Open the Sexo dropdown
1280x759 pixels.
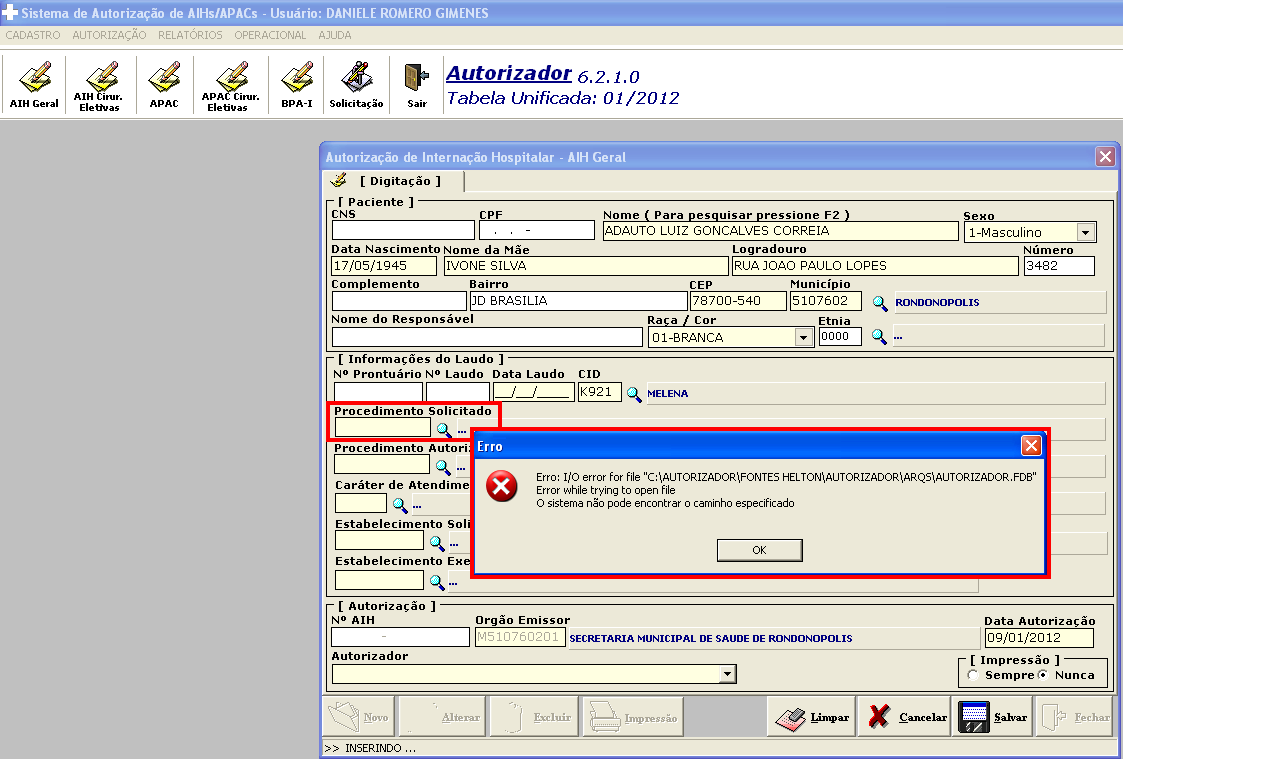pyautogui.click(x=1085, y=232)
